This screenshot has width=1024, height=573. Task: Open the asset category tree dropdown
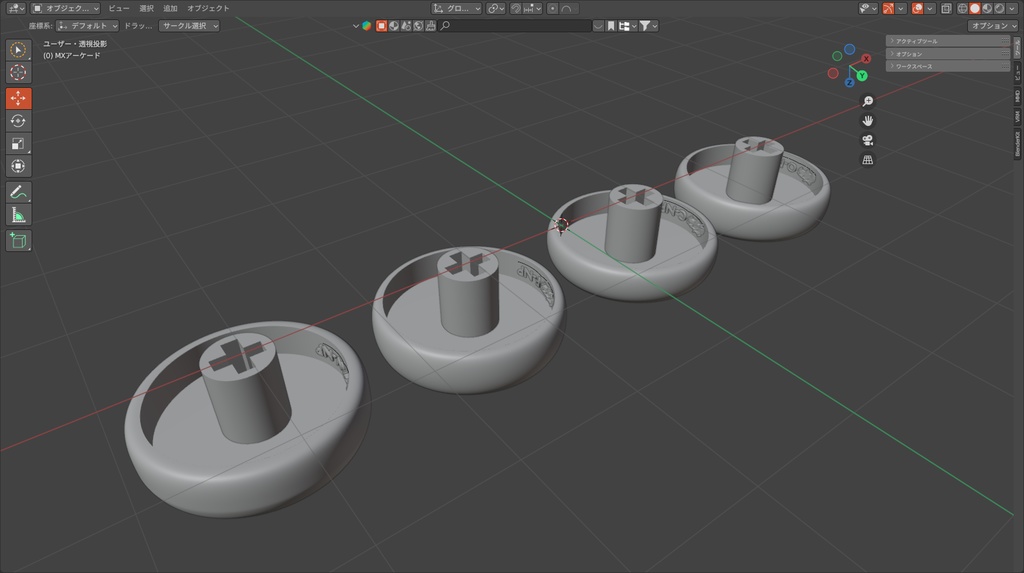[x=628, y=25]
